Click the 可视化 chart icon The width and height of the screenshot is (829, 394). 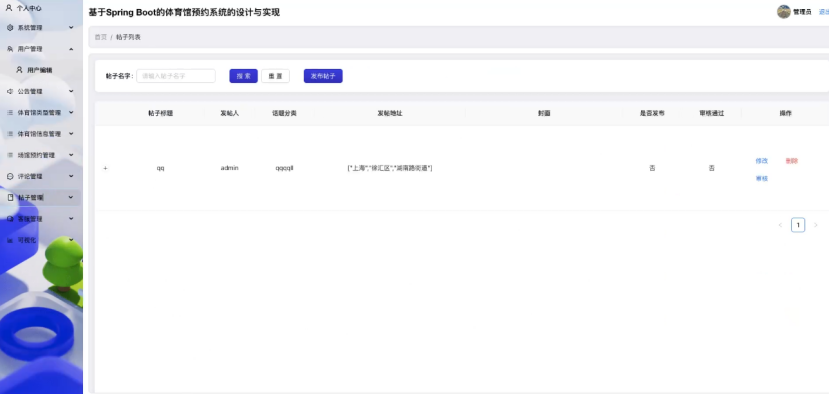tap(10, 240)
